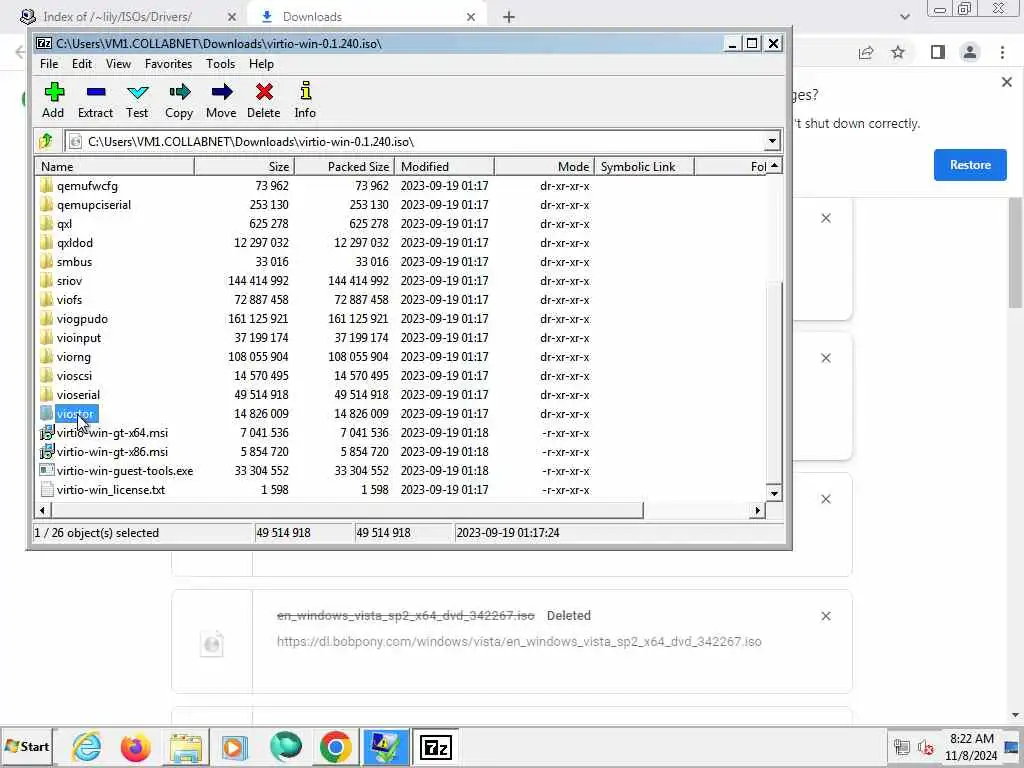Screen dimensions: 1024x768
Task: Select the qxldod folder
Action: coord(74,243)
